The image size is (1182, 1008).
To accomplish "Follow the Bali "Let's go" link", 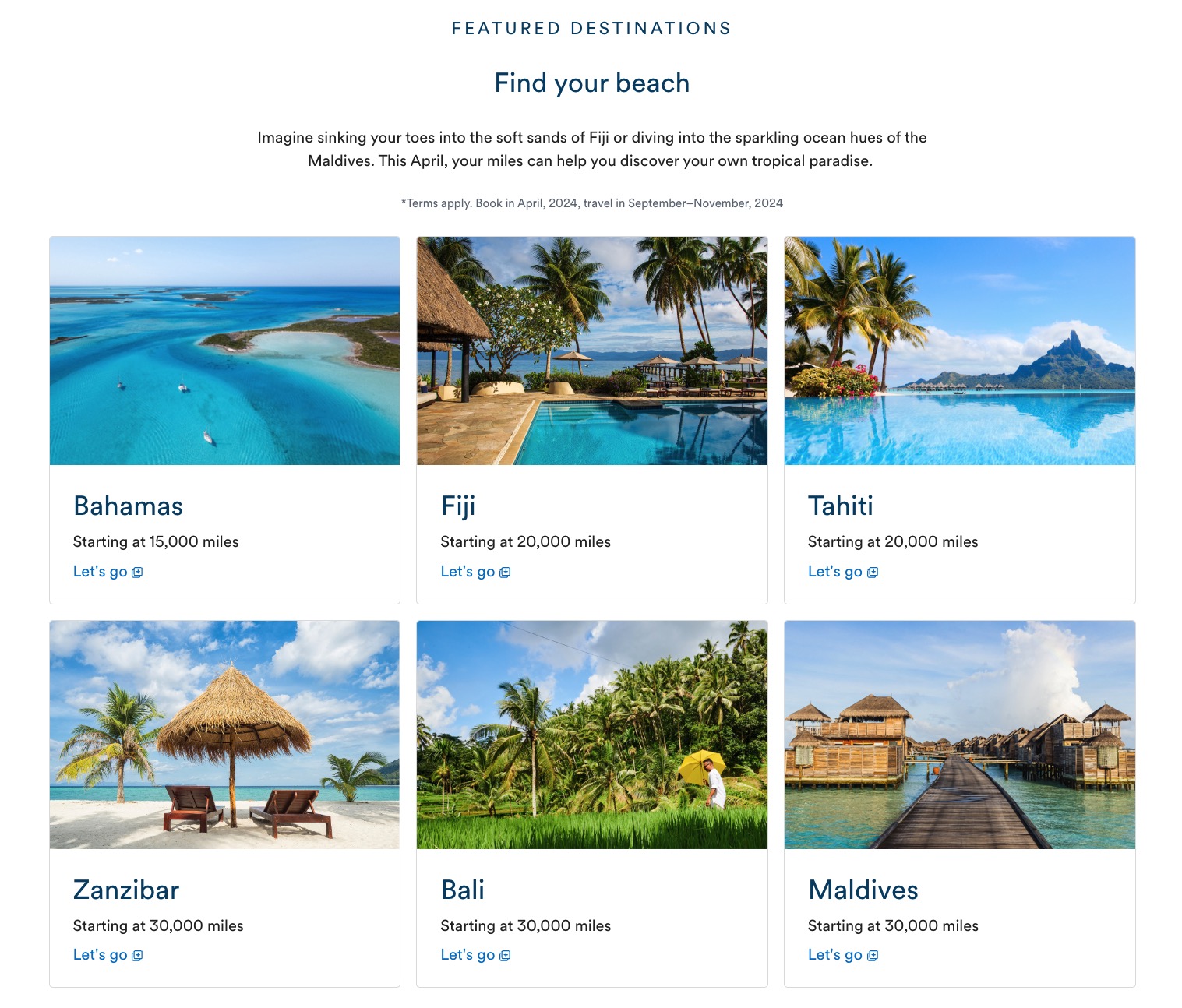I will tap(468, 955).
